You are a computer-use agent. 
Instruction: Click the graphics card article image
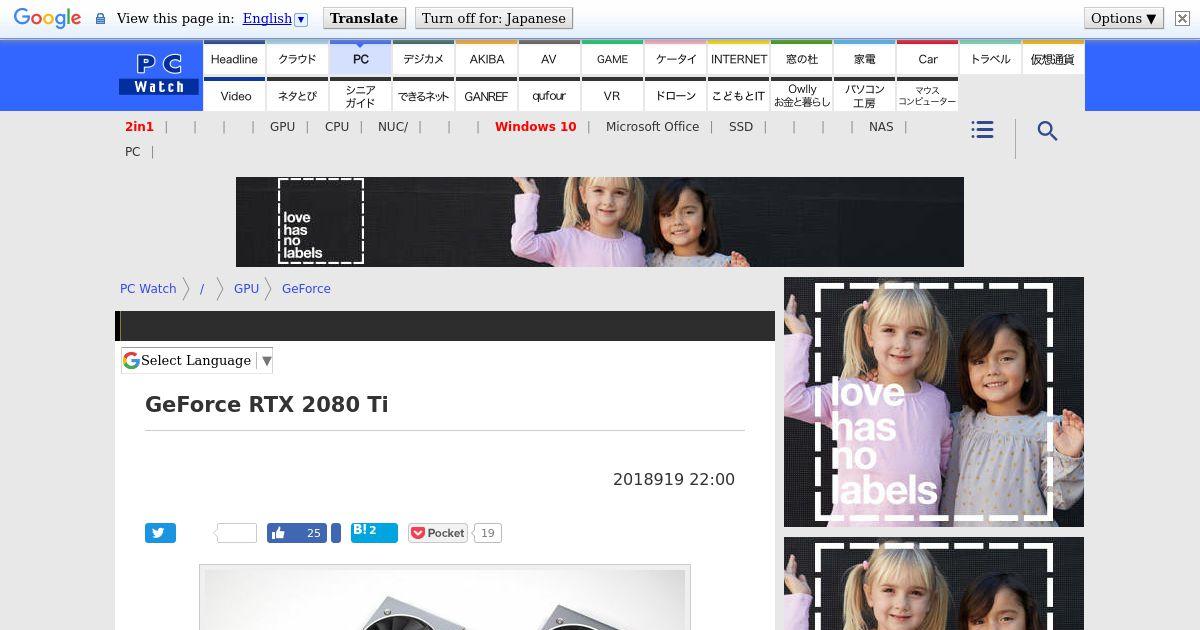[445, 597]
